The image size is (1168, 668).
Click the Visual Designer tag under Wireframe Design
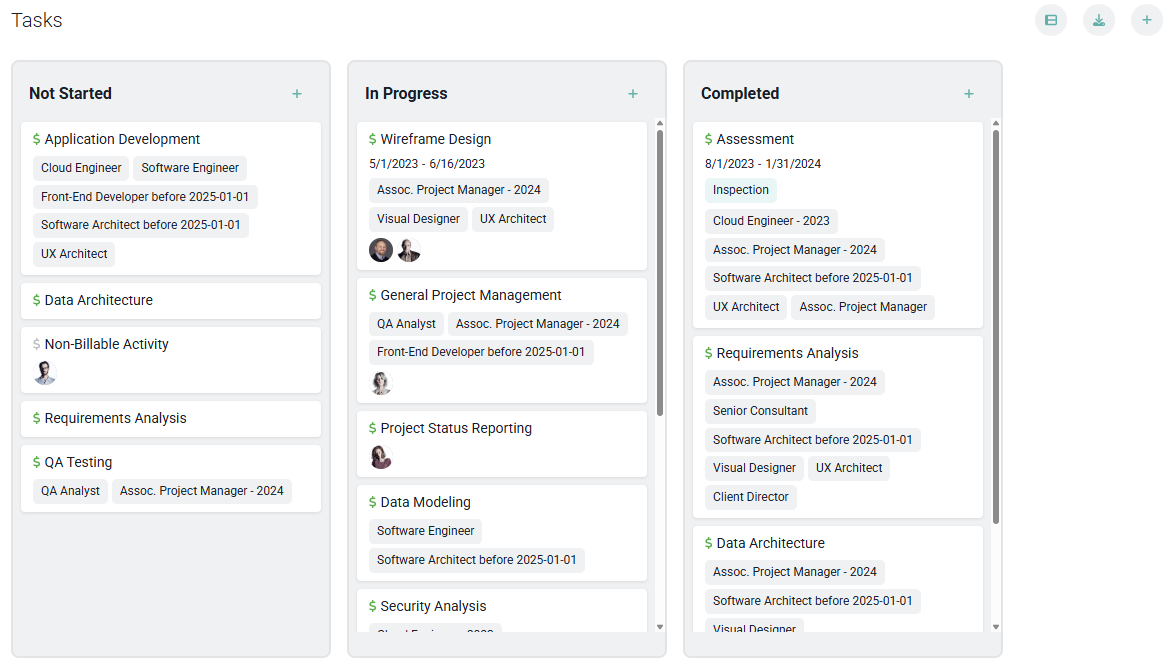coord(418,219)
